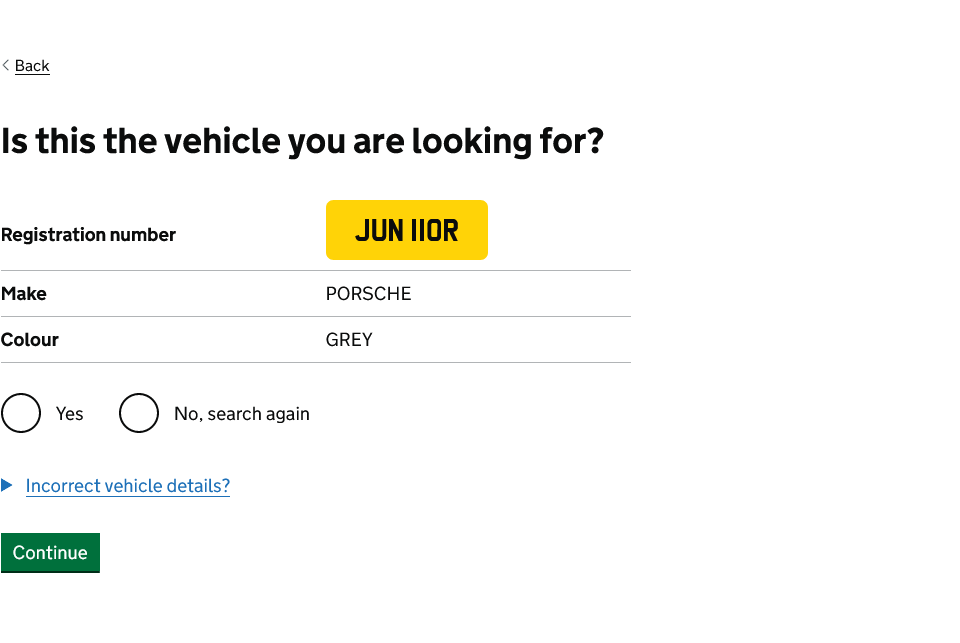Viewport: 960px width, 643px height.
Task: Click the page heading text
Action: [303, 140]
